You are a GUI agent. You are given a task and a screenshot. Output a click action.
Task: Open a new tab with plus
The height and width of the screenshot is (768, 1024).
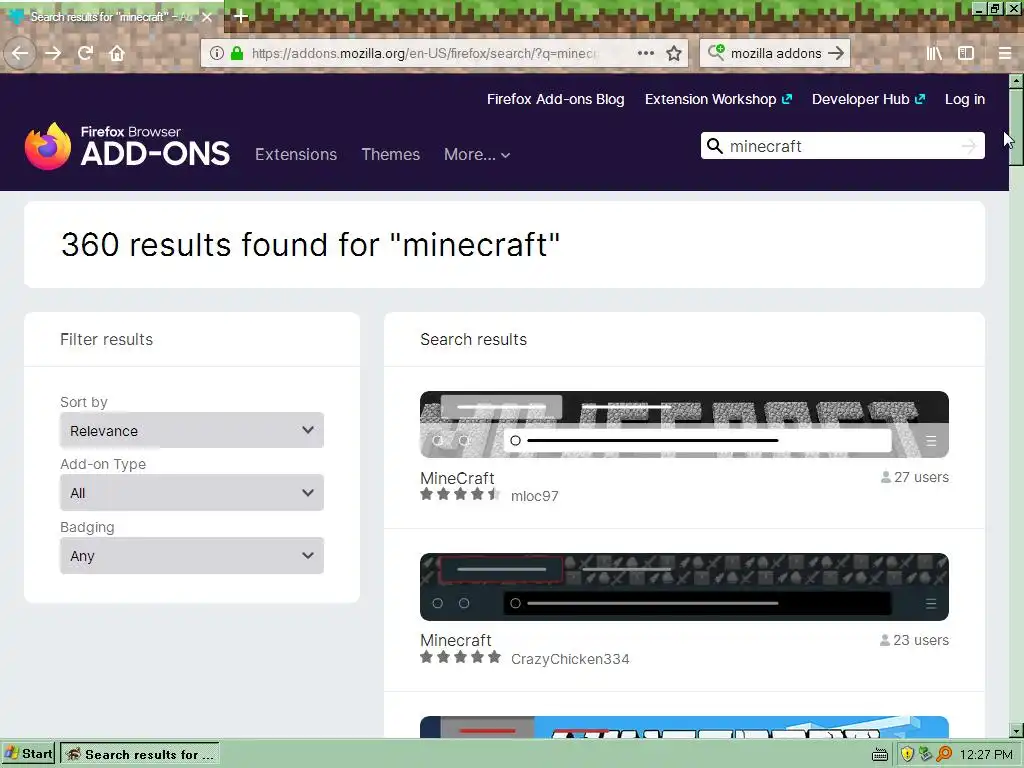(240, 16)
